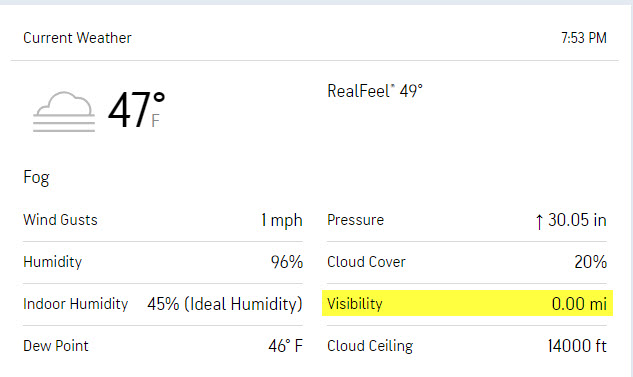This screenshot has height=377, width=633.
Task: Click the 45% (Ideal Humidity) value
Action: click(225, 304)
